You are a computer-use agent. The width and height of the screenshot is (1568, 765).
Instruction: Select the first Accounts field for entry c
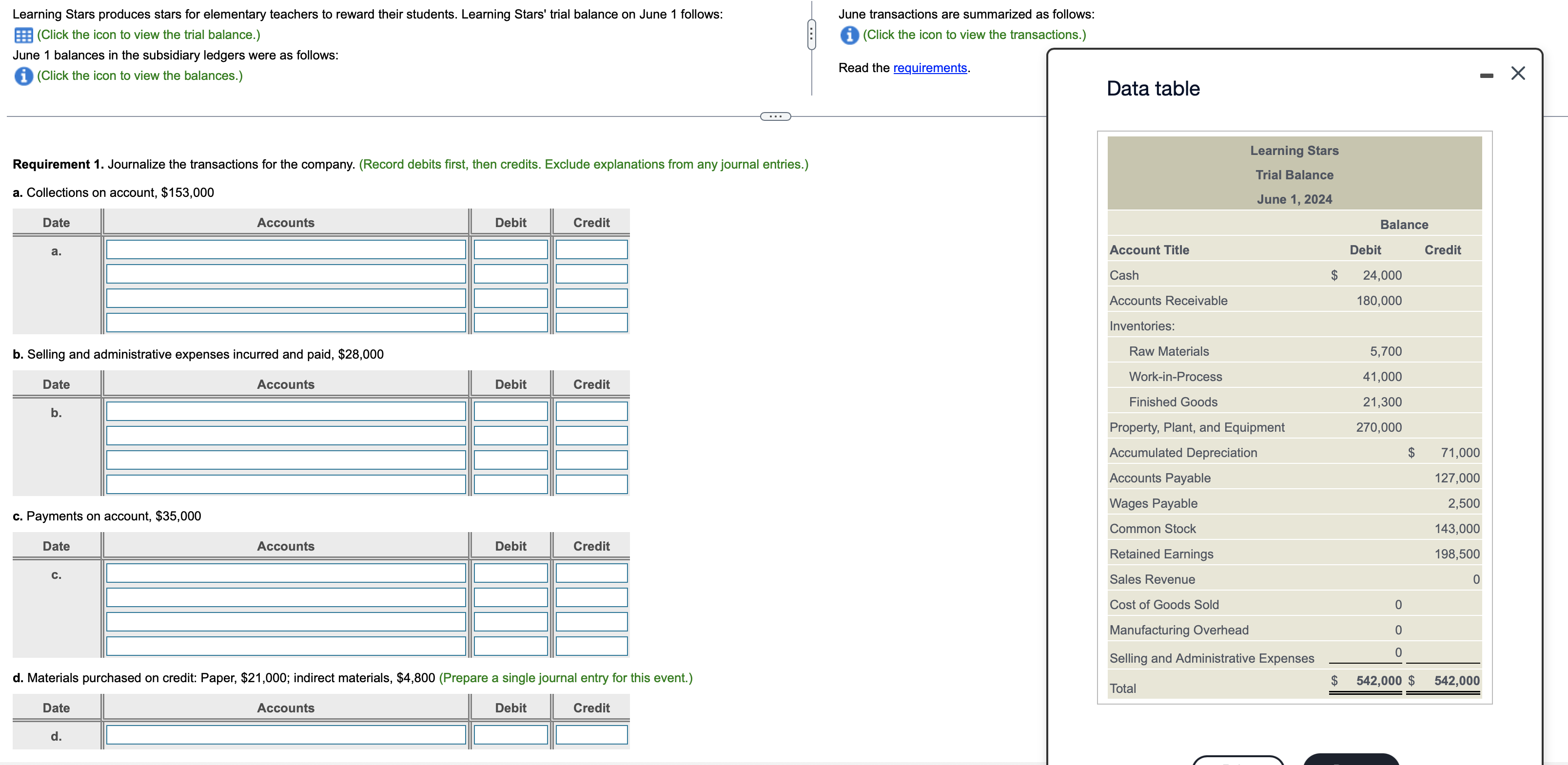pyautogui.click(x=286, y=573)
